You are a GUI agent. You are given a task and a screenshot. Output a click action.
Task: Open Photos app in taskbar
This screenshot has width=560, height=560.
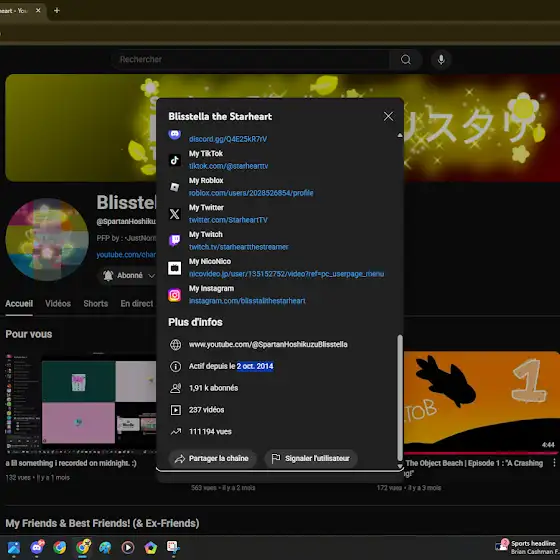pos(14,547)
